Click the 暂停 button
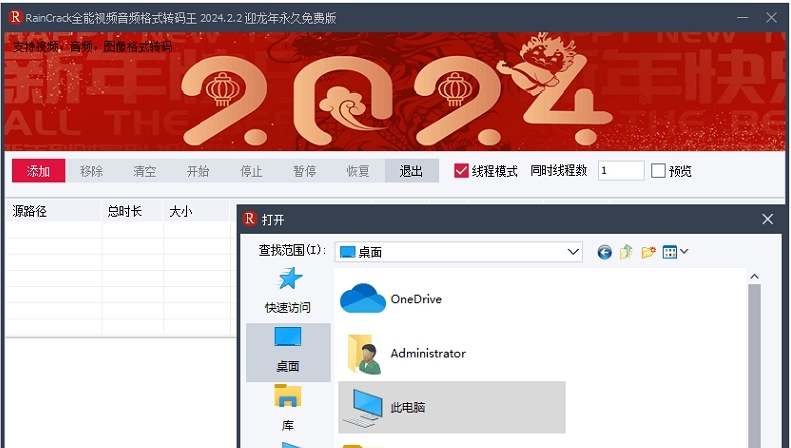Image resolution: width=791 pixels, height=448 pixels. [x=305, y=171]
